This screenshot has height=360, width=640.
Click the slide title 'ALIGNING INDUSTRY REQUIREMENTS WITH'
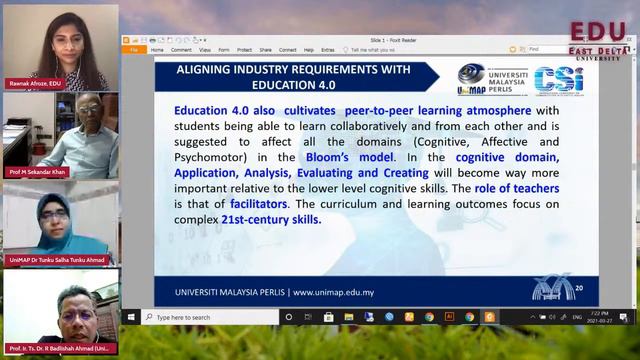click(x=293, y=69)
